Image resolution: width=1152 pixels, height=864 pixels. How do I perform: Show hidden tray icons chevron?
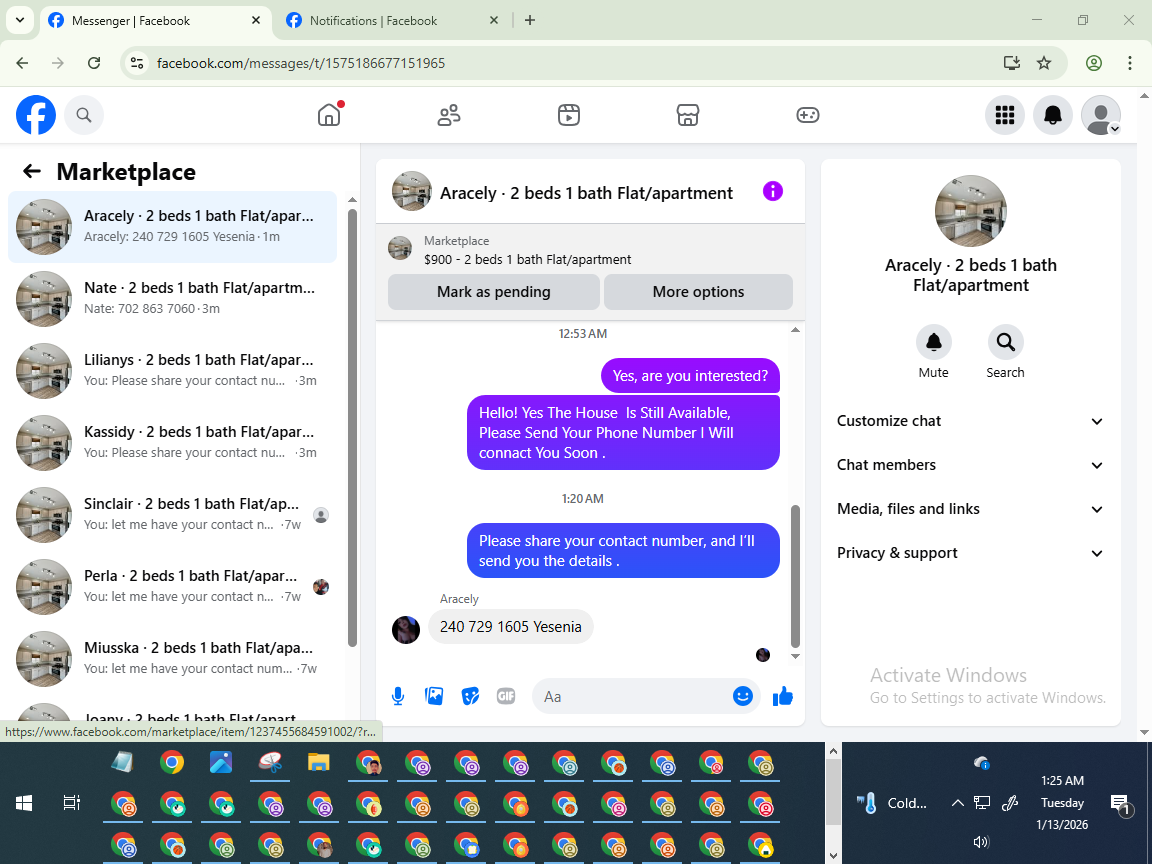tap(957, 803)
